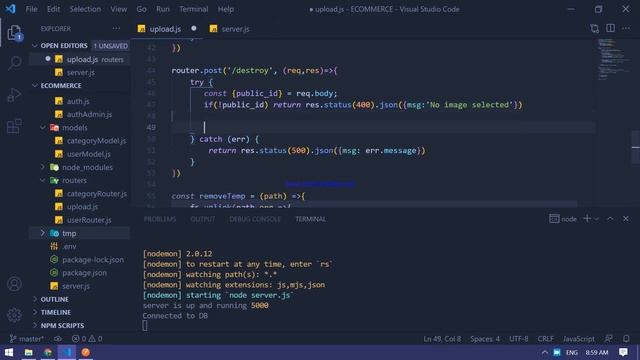Image resolution: width=640 pixels, height=360 pixels.
Task: Change encoding via UTF-8 status item
Action: 518,339
